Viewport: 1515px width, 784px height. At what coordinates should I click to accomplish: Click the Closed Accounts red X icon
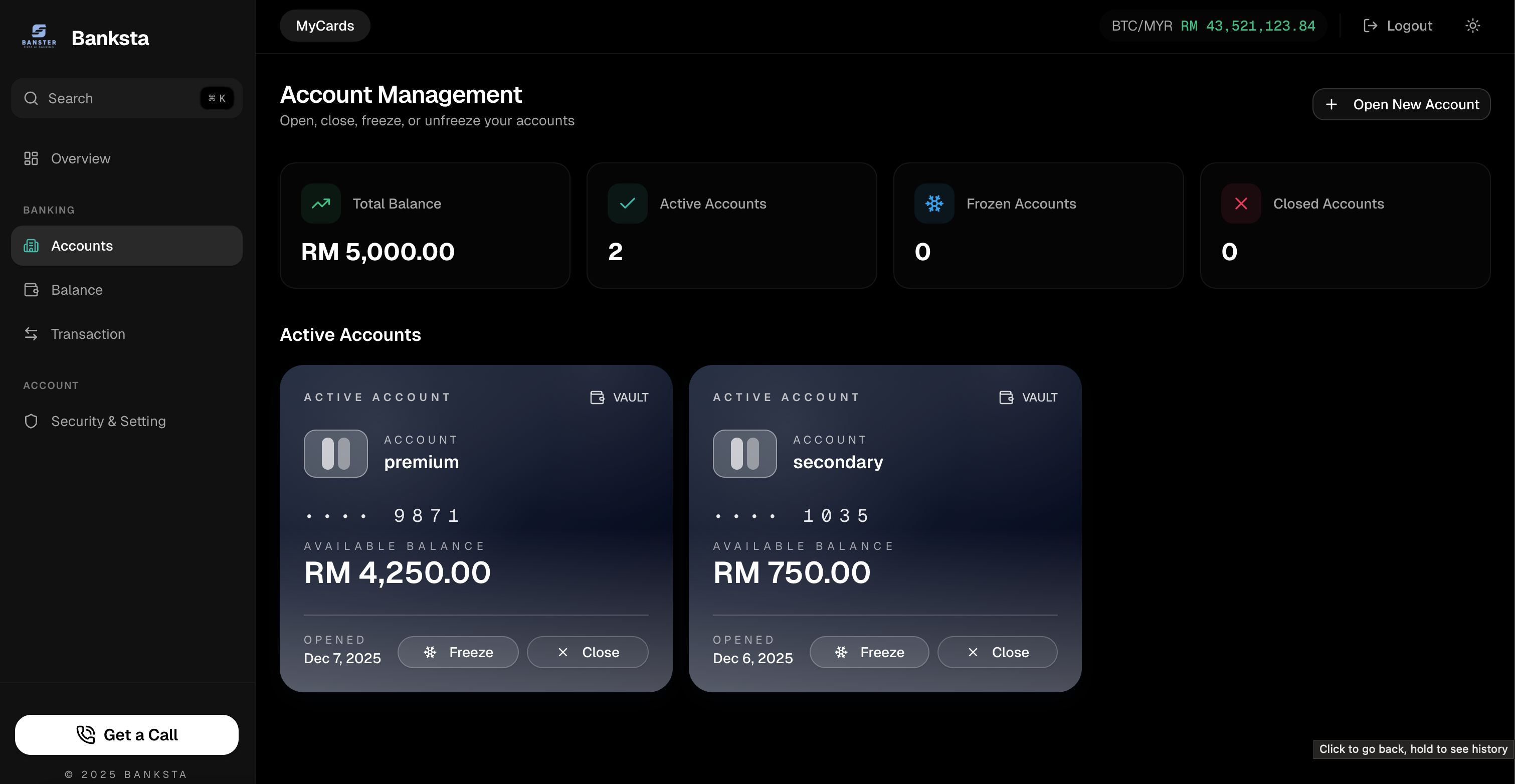click(1241, 204)
